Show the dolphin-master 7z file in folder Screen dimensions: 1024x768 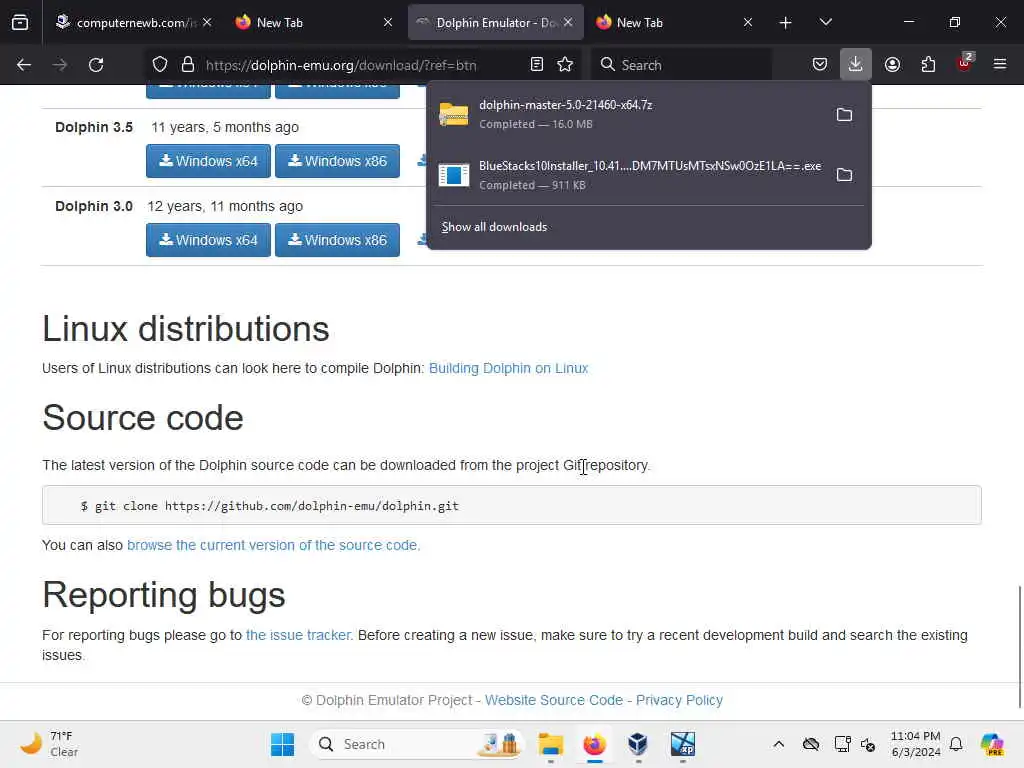(x=844, y=115)
